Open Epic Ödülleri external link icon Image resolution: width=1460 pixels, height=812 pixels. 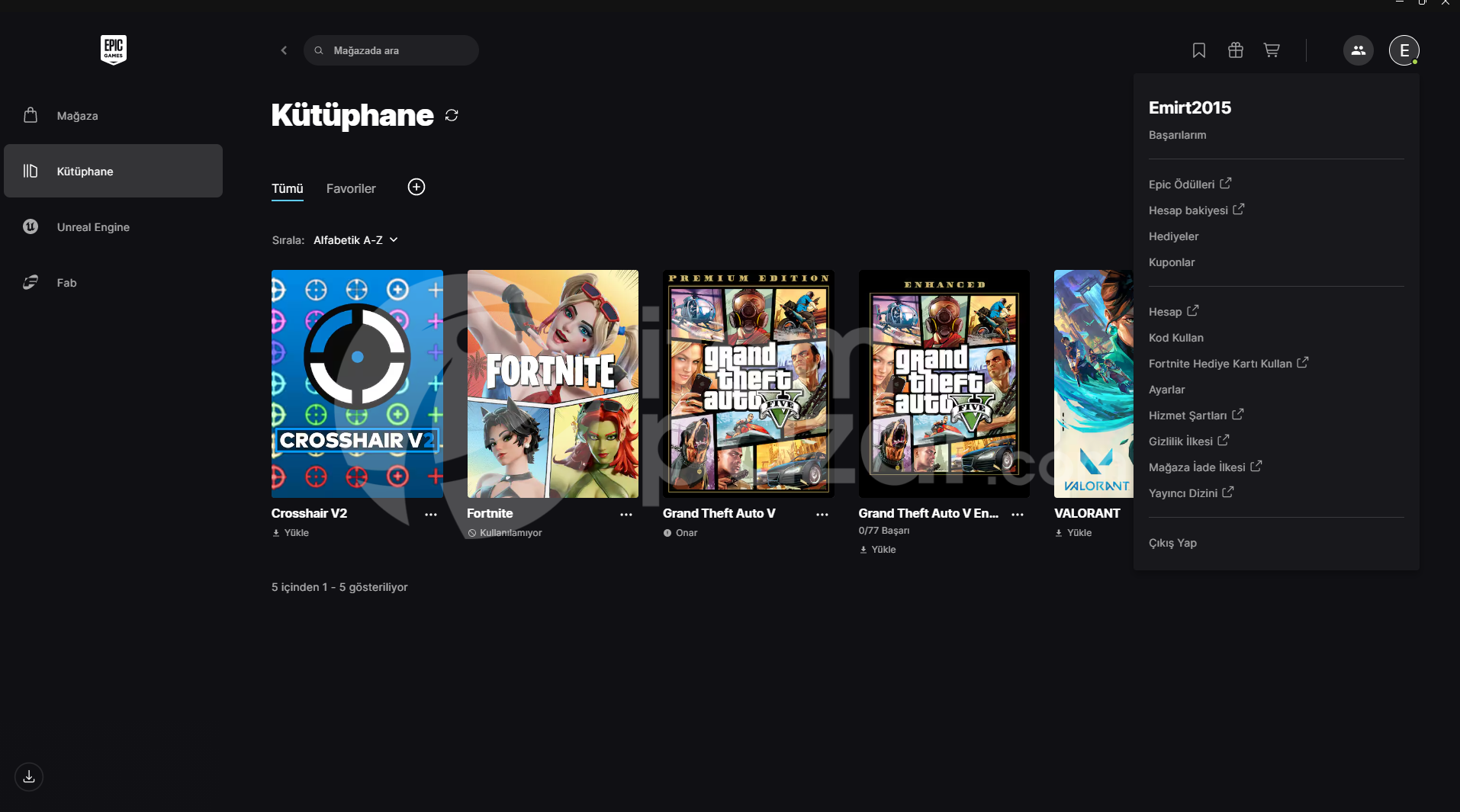pos(1225,184)
